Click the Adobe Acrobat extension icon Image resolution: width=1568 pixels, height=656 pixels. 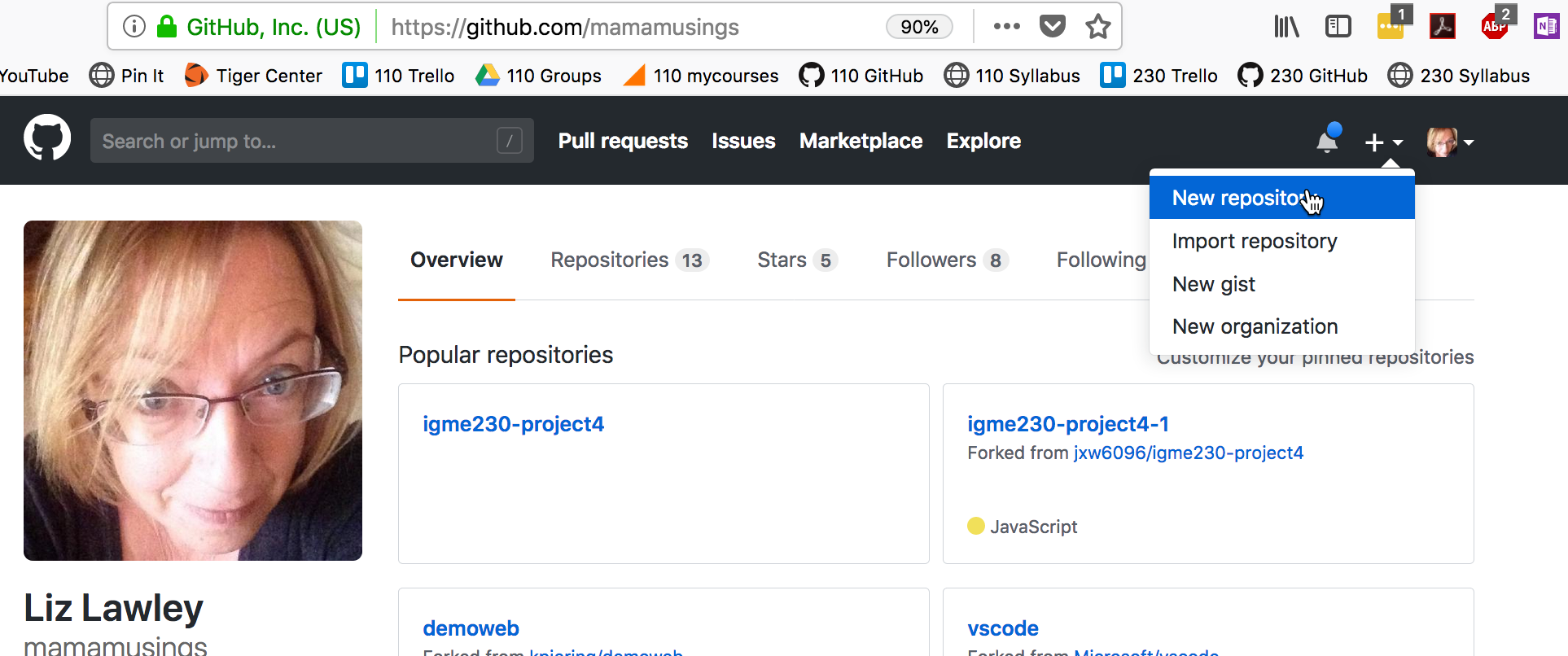[x=1443, y=27]
